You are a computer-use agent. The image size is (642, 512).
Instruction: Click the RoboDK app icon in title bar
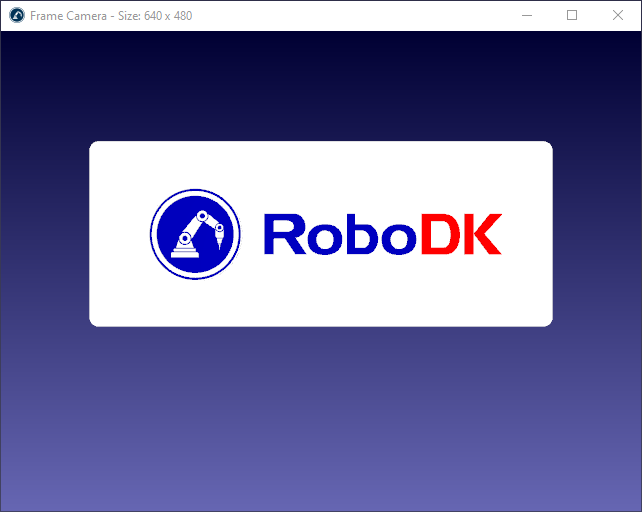pos(17,15)
